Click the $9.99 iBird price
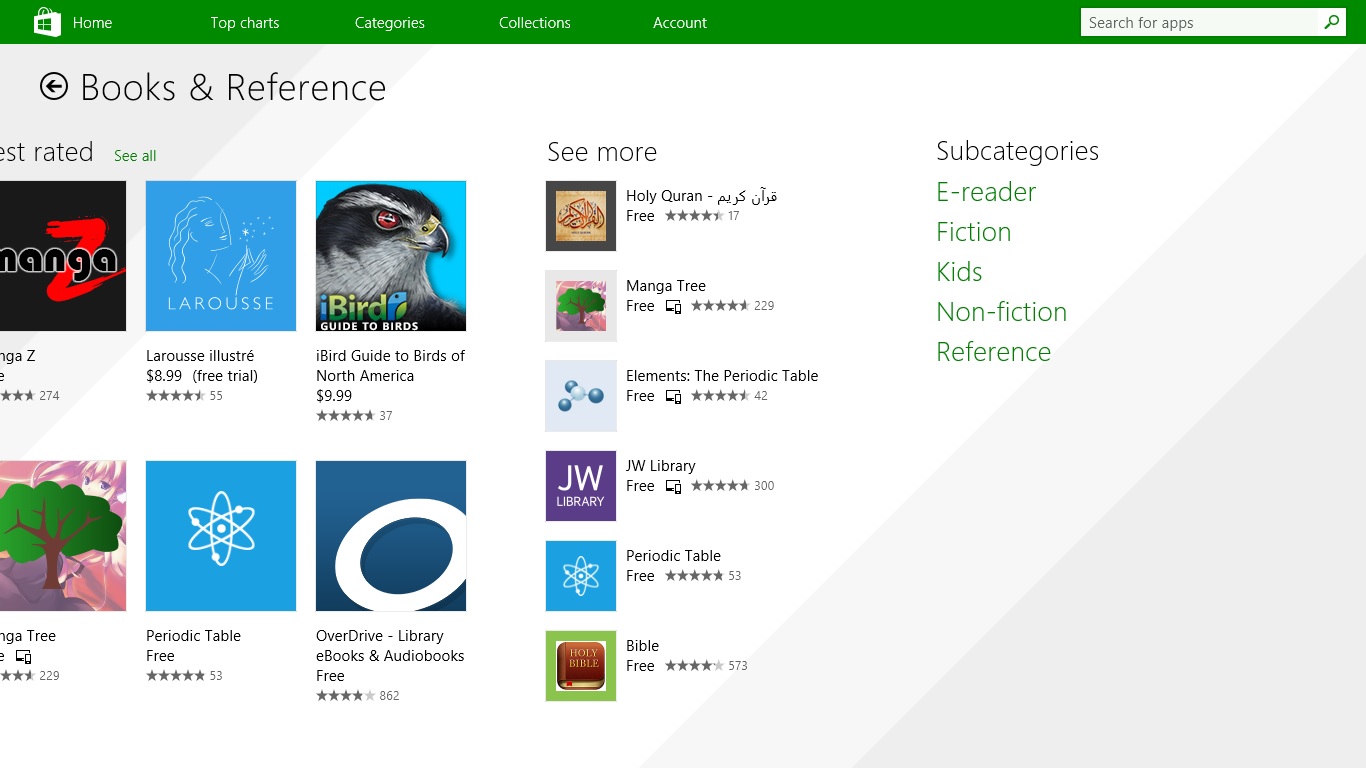 334,396
